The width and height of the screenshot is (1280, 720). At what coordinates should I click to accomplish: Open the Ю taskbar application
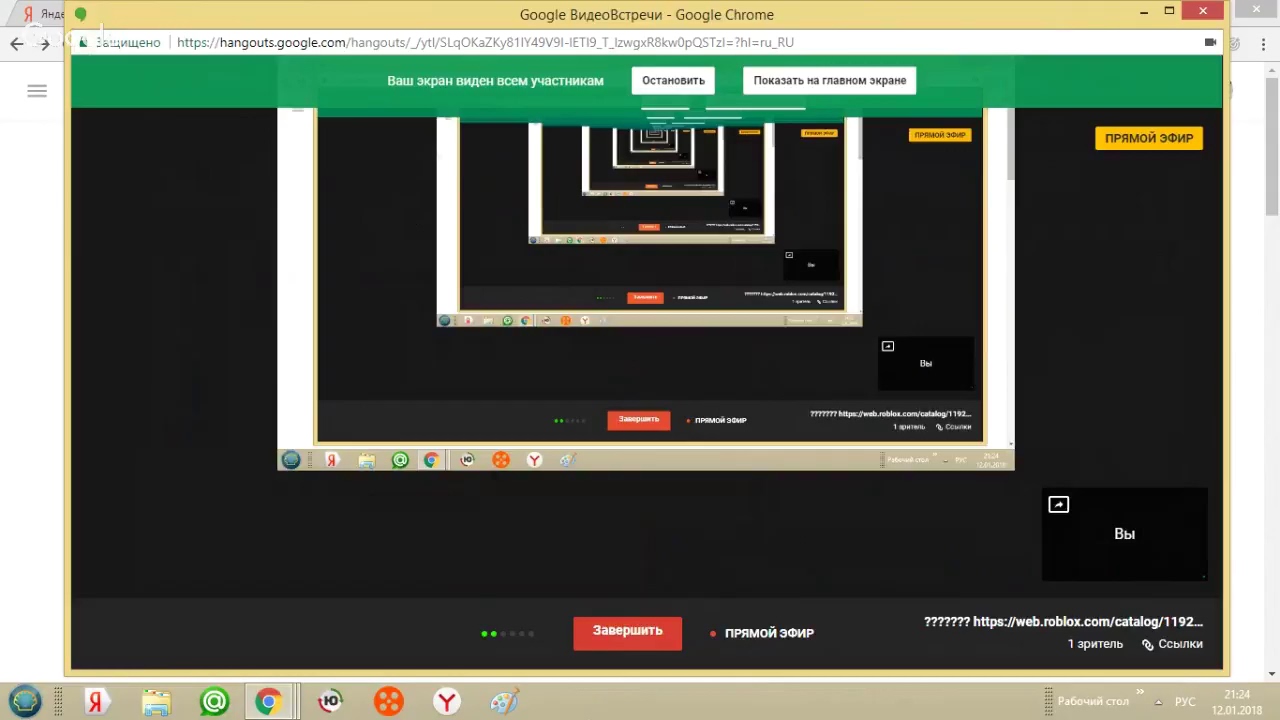[x=330, y=701]
